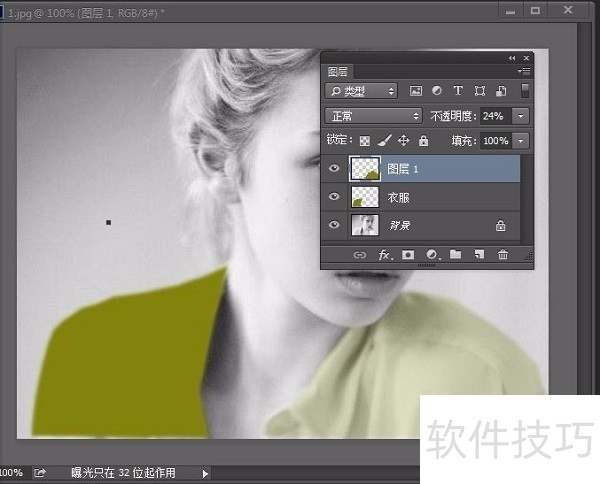Open the 正常 blend mode dropdown
Viewport: 600px width, 484px height.
374,116
